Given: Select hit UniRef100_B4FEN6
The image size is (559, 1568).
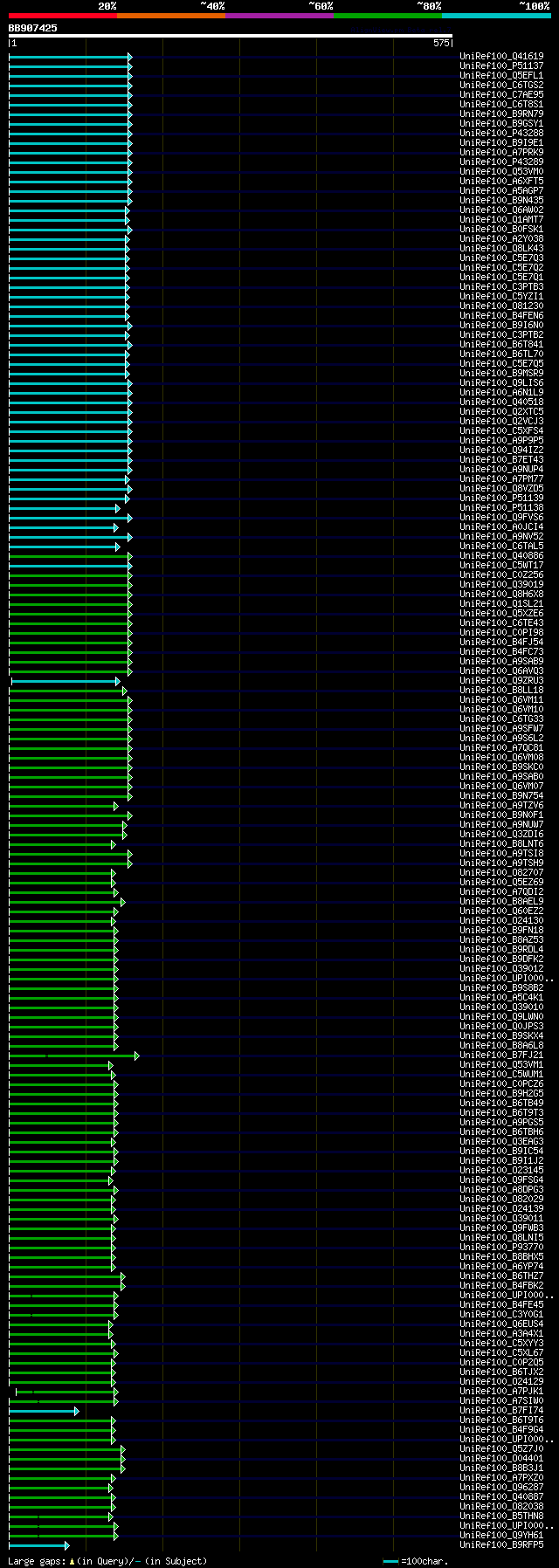Looking at the screenshot, I should (x=501, y=316).
